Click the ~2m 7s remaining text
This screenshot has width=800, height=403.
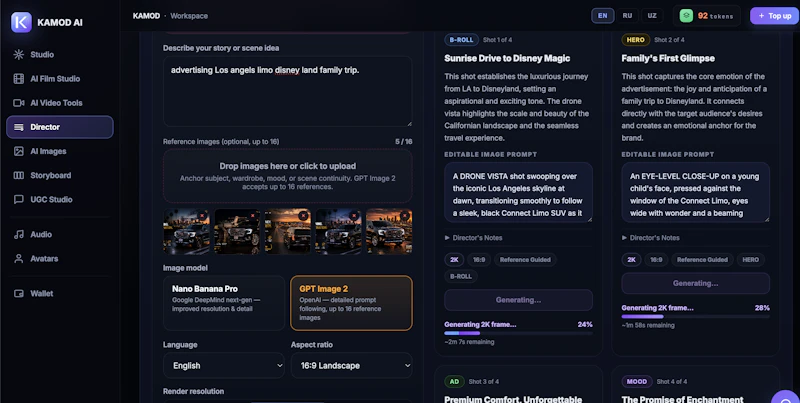click(469, 342)
